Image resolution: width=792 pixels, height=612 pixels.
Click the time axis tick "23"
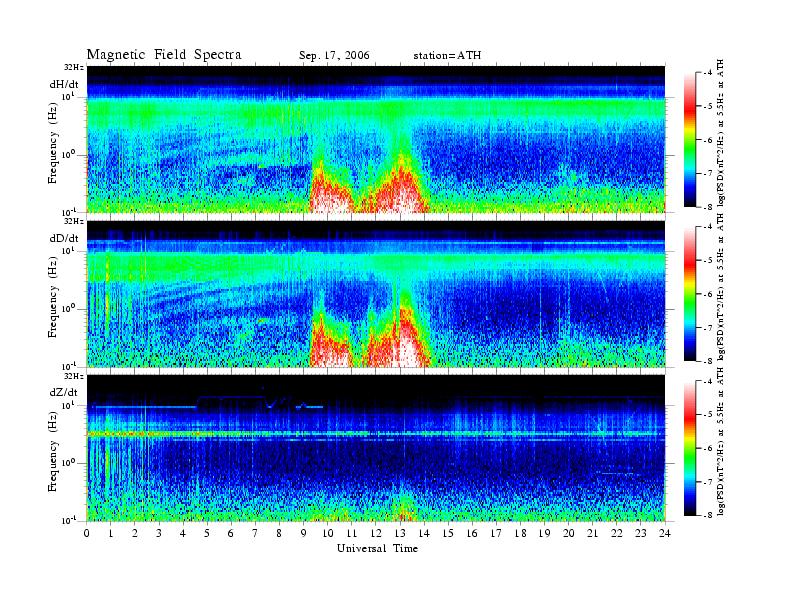coord(640,533)
